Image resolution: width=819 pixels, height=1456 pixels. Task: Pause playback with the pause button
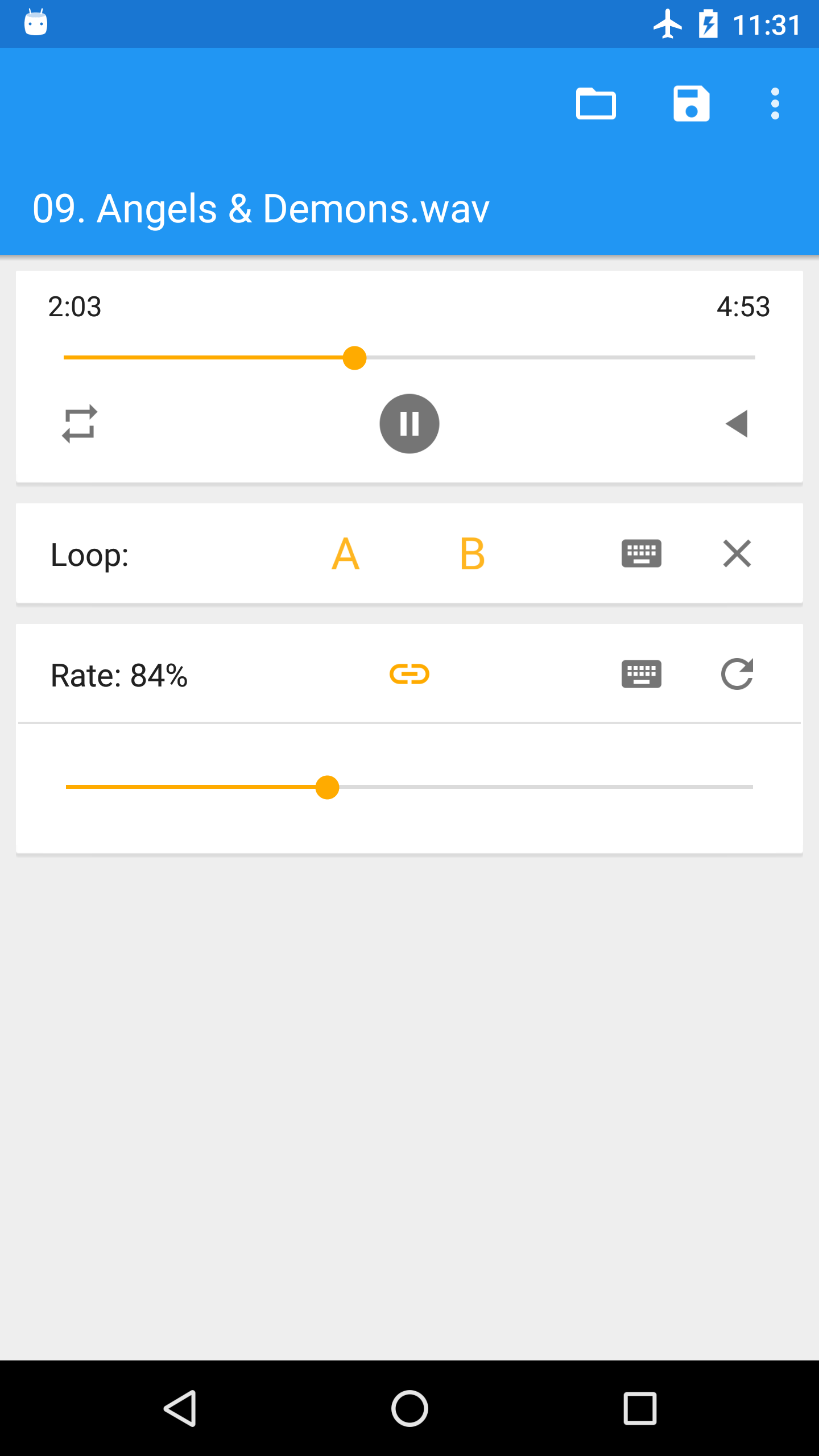point(409,424)
